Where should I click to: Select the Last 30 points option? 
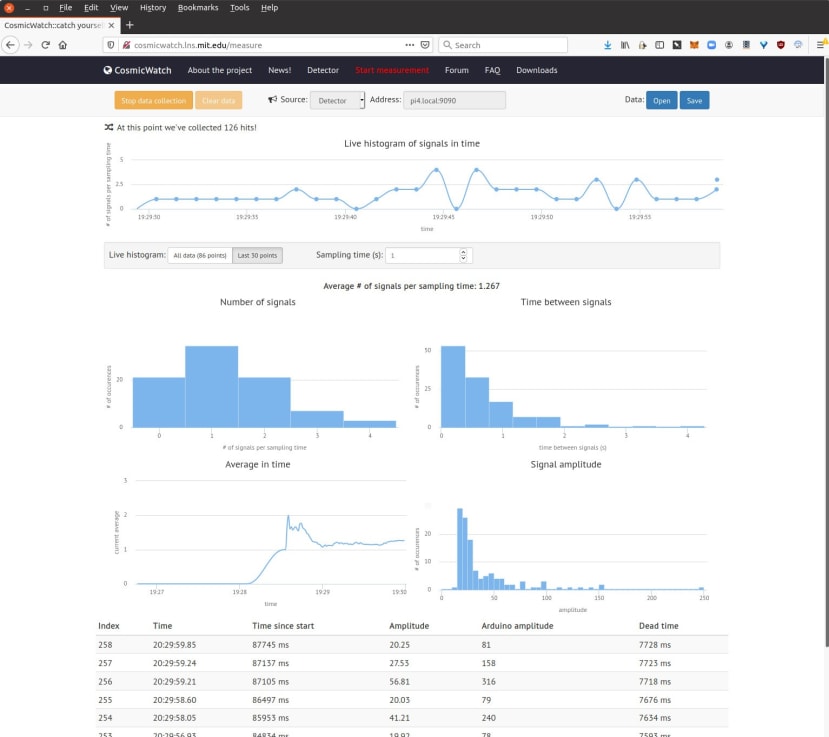[x=258, y=255]
